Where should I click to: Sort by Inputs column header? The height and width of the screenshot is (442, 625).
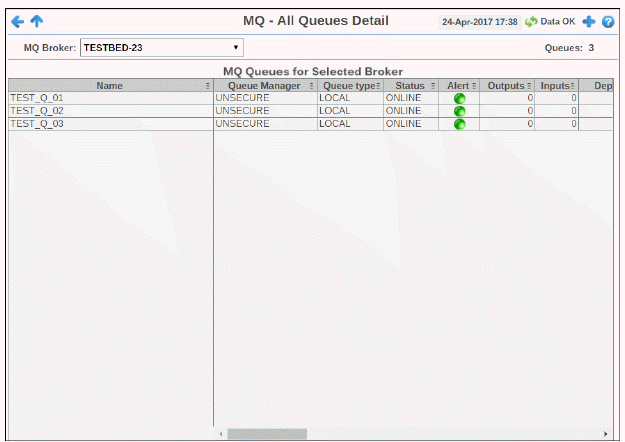click(554, 86)
